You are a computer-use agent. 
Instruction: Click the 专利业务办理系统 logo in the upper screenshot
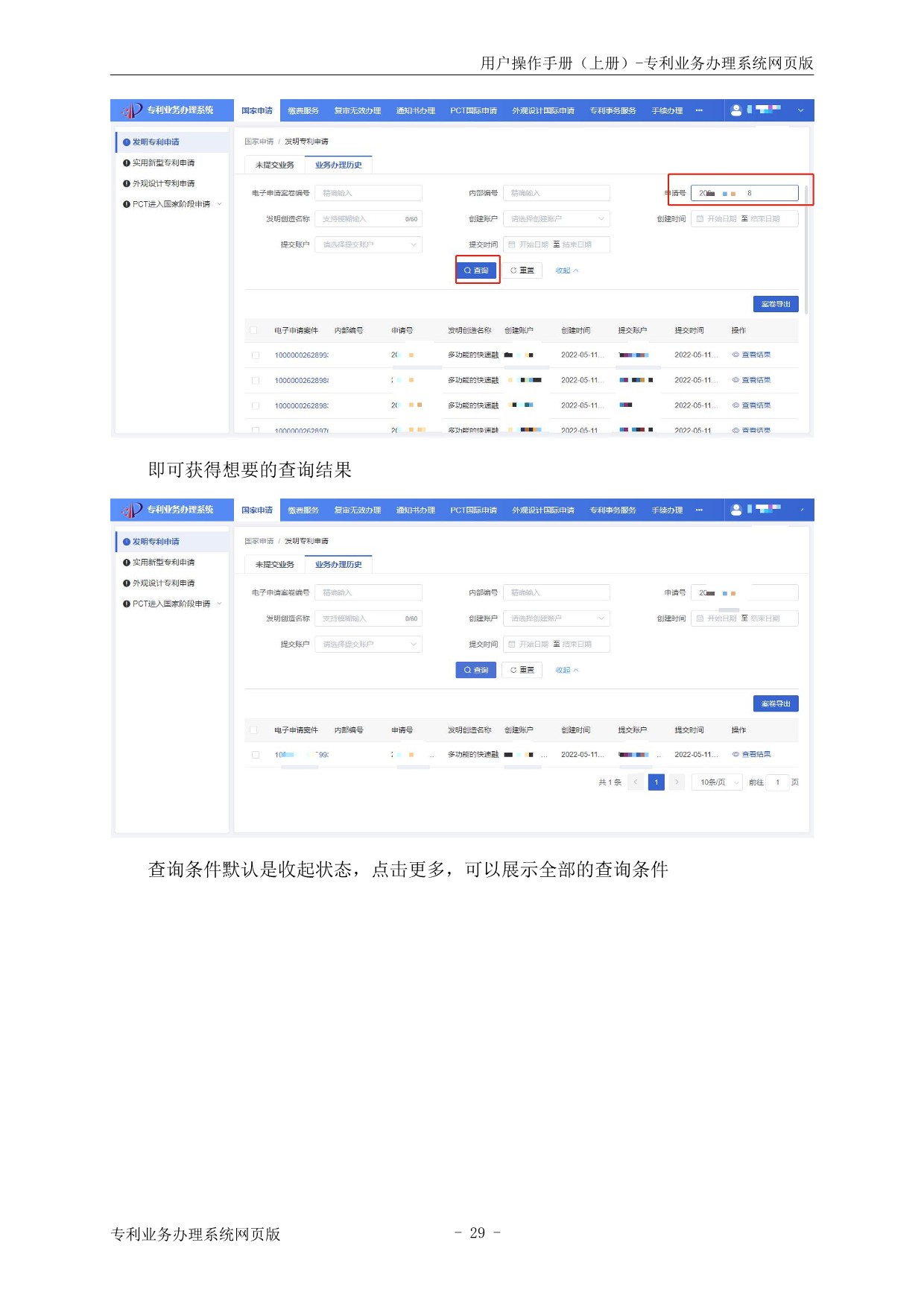[168, 110]
